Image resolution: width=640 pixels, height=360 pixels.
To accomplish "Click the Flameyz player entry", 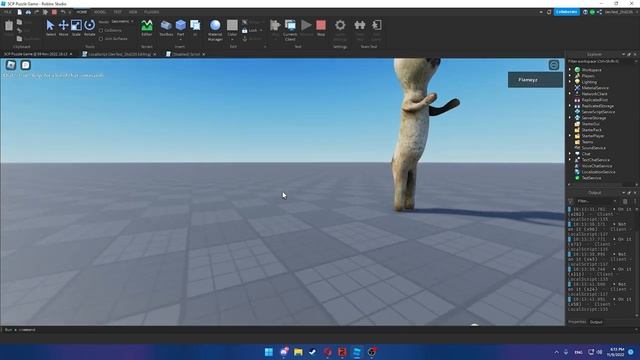I will coord(535,80).
